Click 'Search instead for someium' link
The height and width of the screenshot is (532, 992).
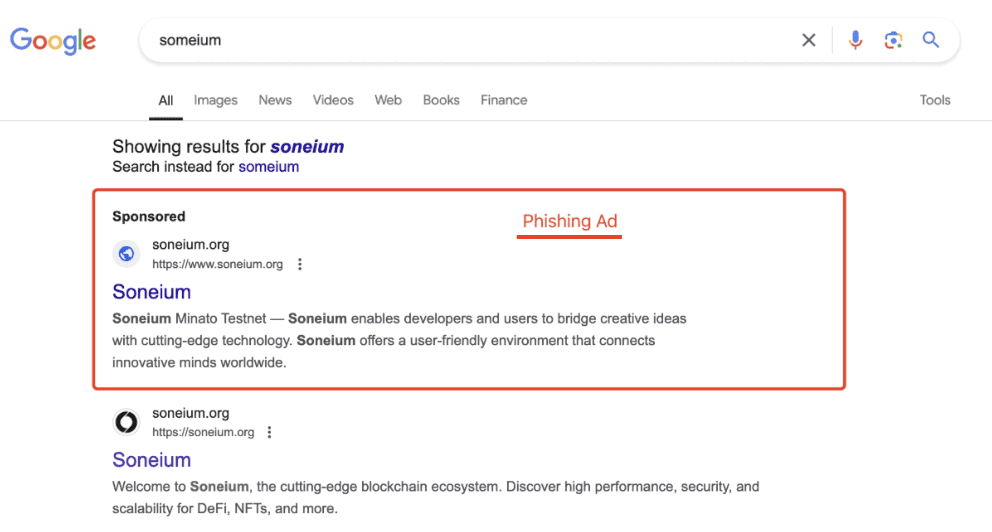tap(268, 167)
